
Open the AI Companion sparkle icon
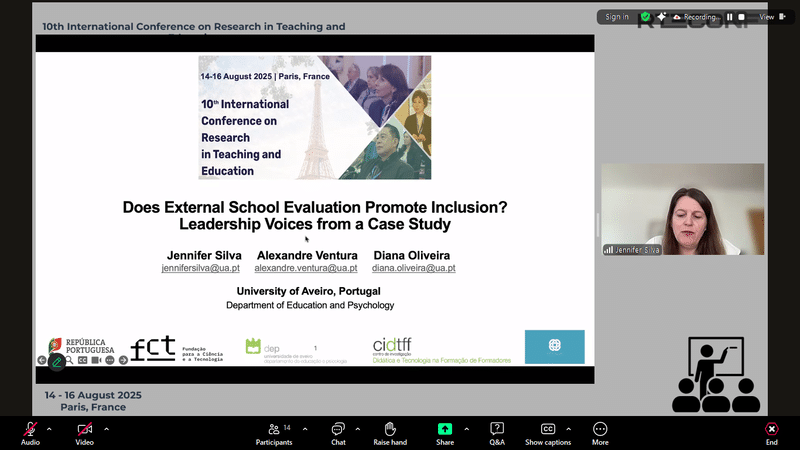661,17
